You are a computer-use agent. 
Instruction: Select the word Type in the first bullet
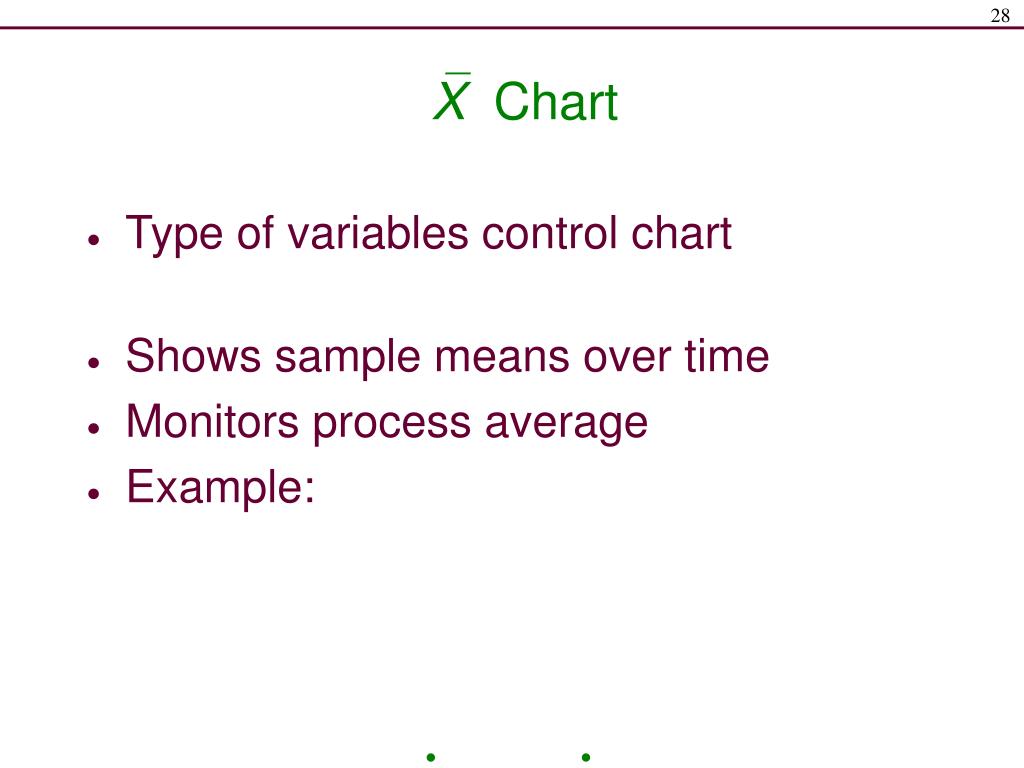(174, 234)
